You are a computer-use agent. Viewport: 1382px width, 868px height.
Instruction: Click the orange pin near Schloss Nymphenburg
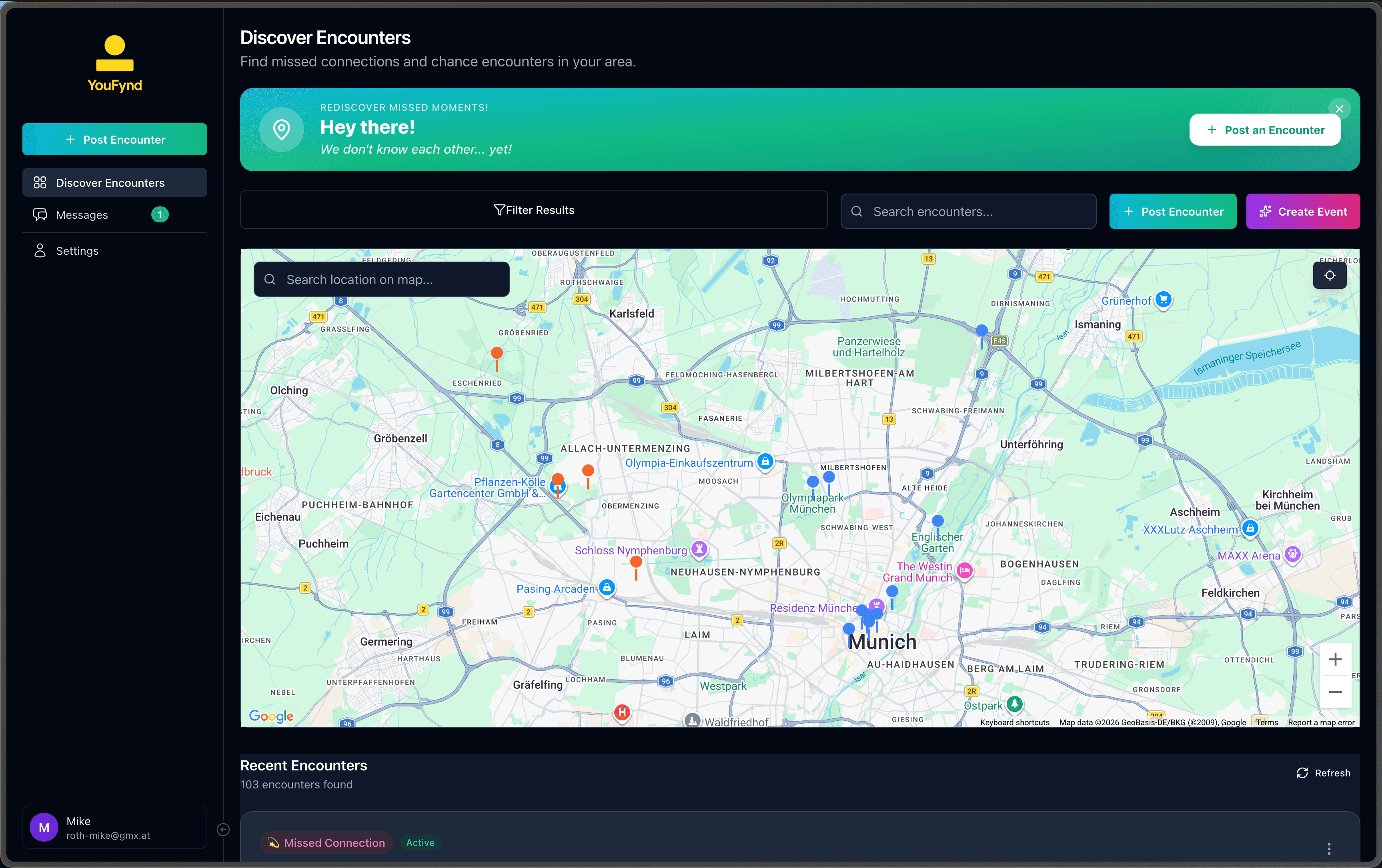click(x=636, y=567)
